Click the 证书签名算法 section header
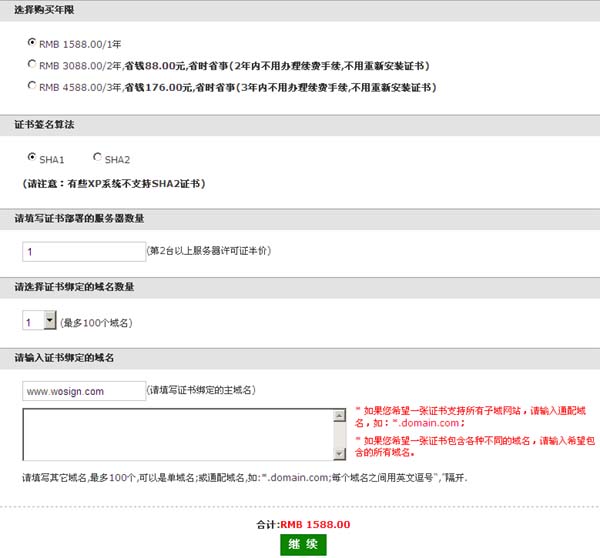Image resolution: width=600 pixels, height=558 pixels. (44, 127)
